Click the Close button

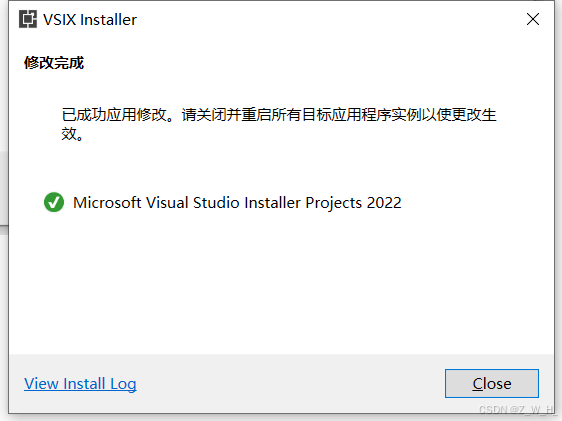492,383
